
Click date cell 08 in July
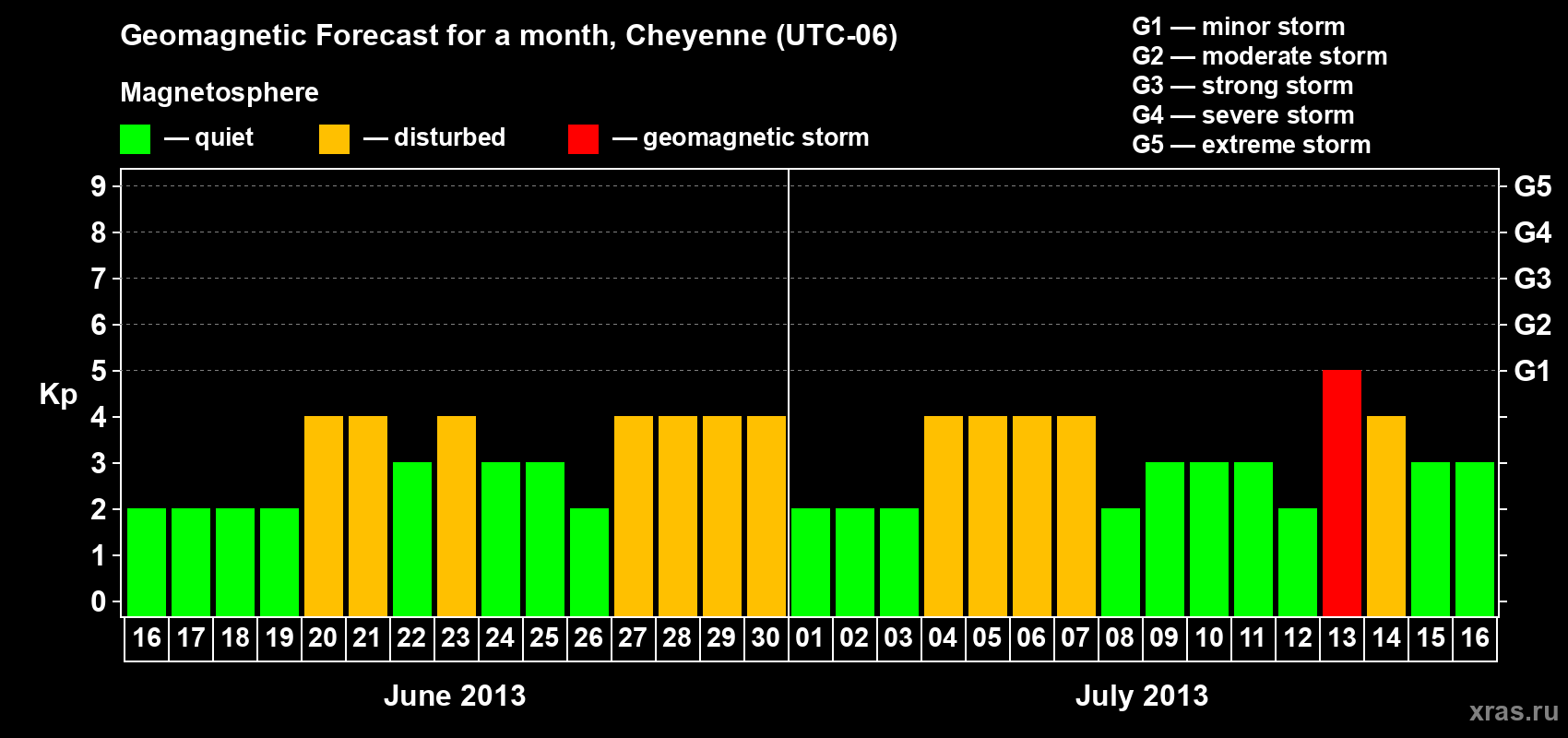tap(1121, 638)
